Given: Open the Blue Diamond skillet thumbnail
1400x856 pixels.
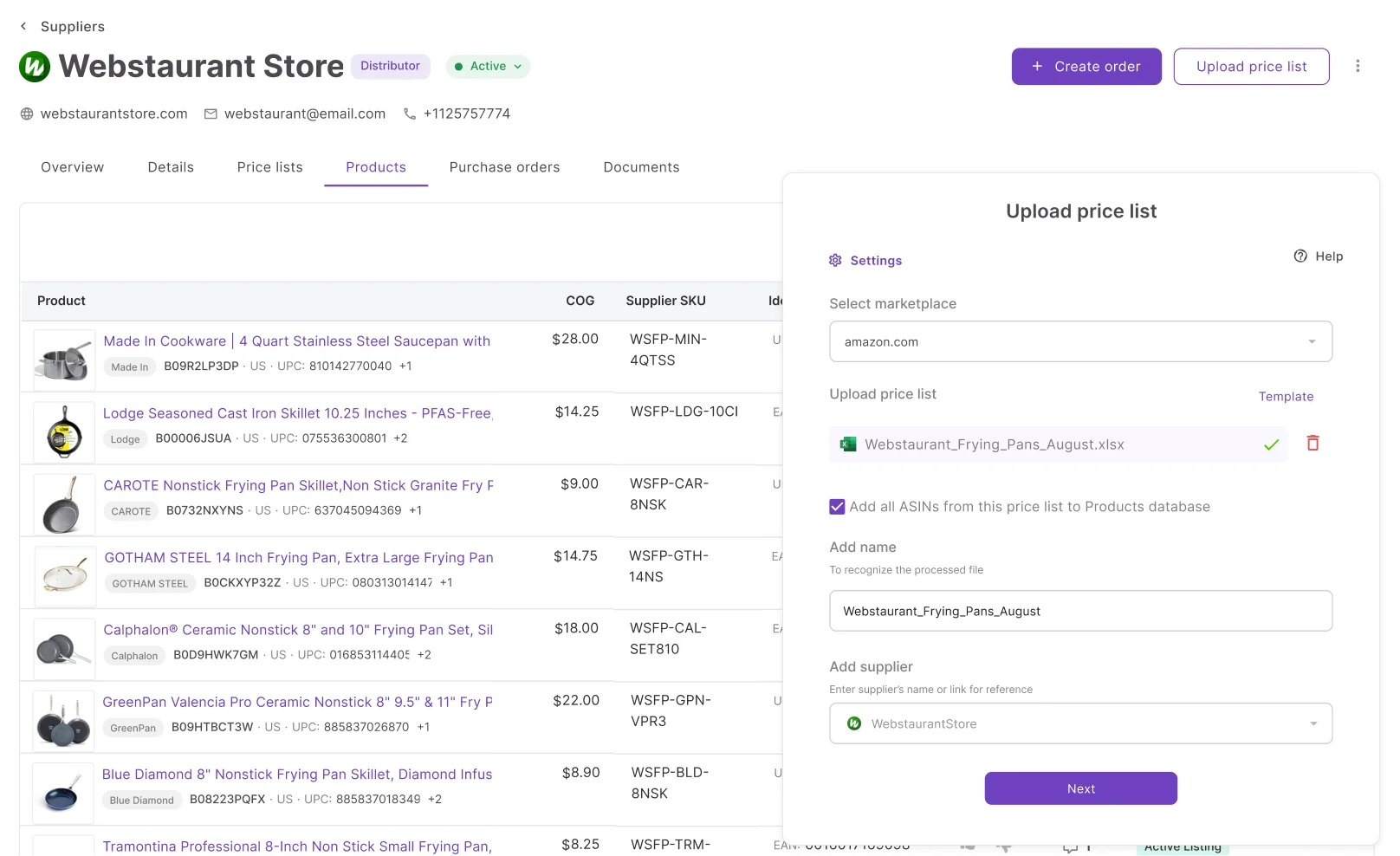Looking at the screenshot, I should (x=63, y=793).
